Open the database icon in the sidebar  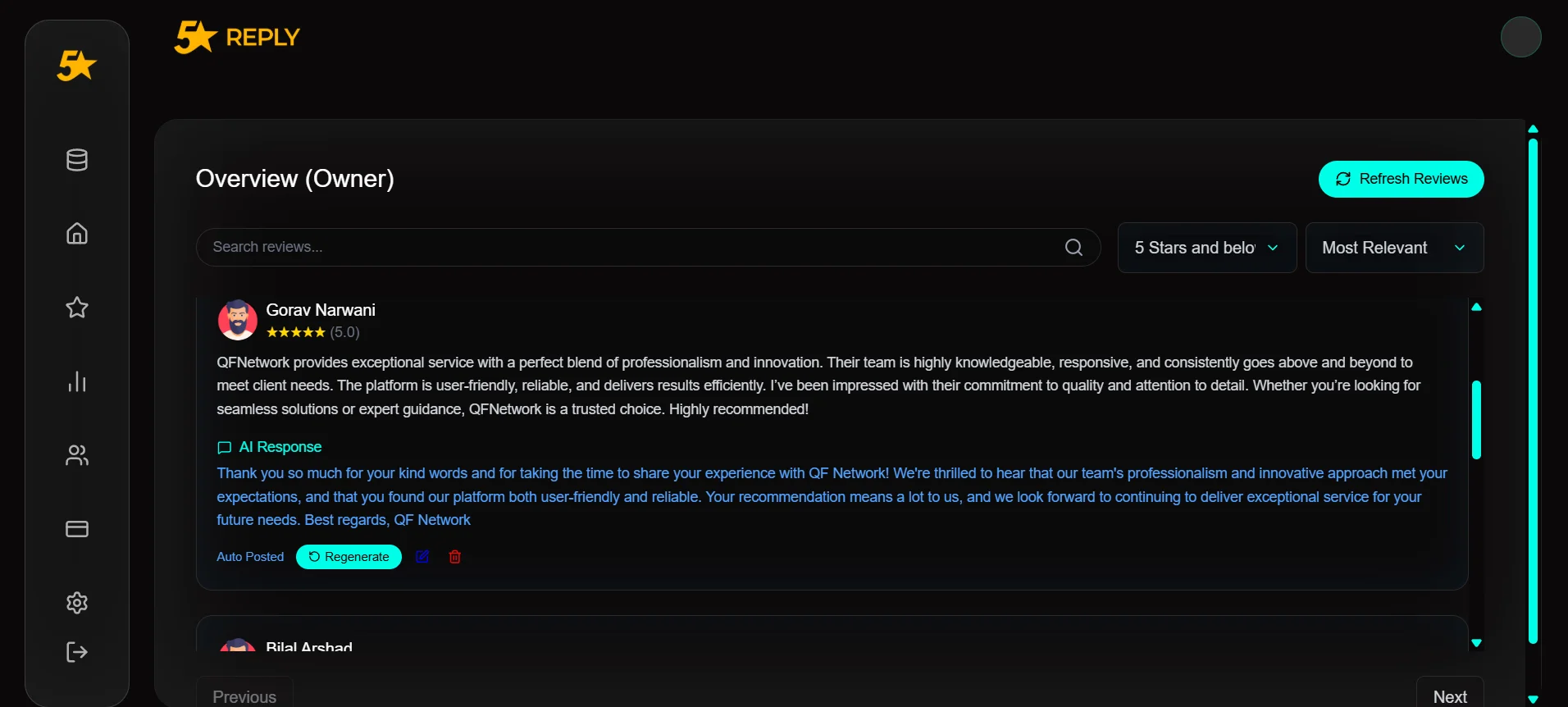pos(77,160)
